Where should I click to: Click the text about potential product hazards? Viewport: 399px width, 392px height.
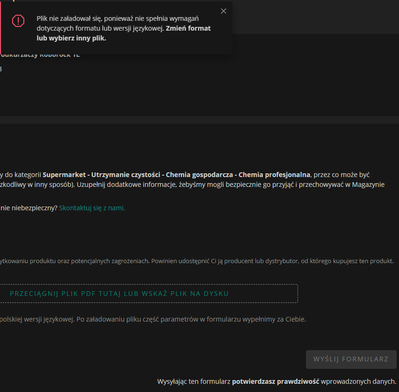197,261
